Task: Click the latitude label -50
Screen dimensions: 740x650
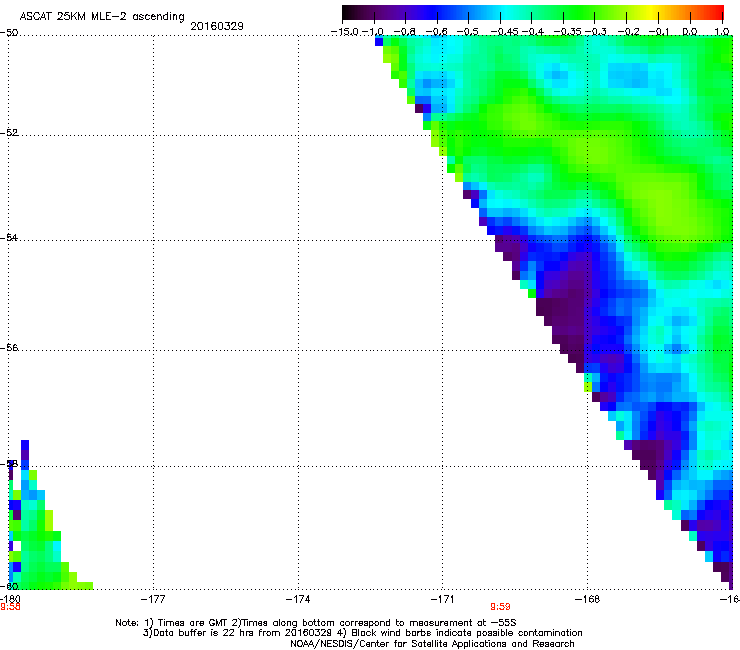Action: (x=9, y=33)
